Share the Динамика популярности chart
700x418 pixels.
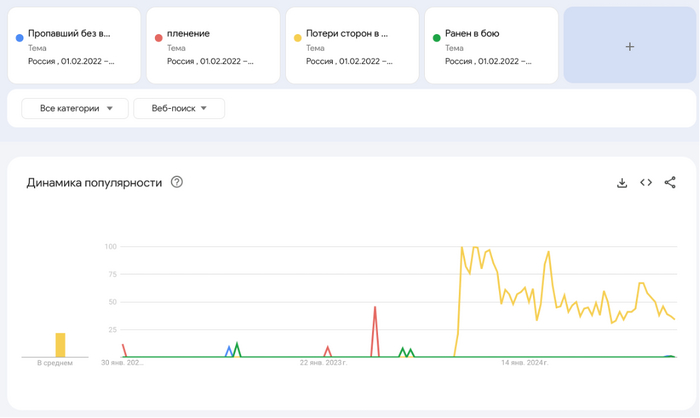pyautogui.click(x=670, y=183)
